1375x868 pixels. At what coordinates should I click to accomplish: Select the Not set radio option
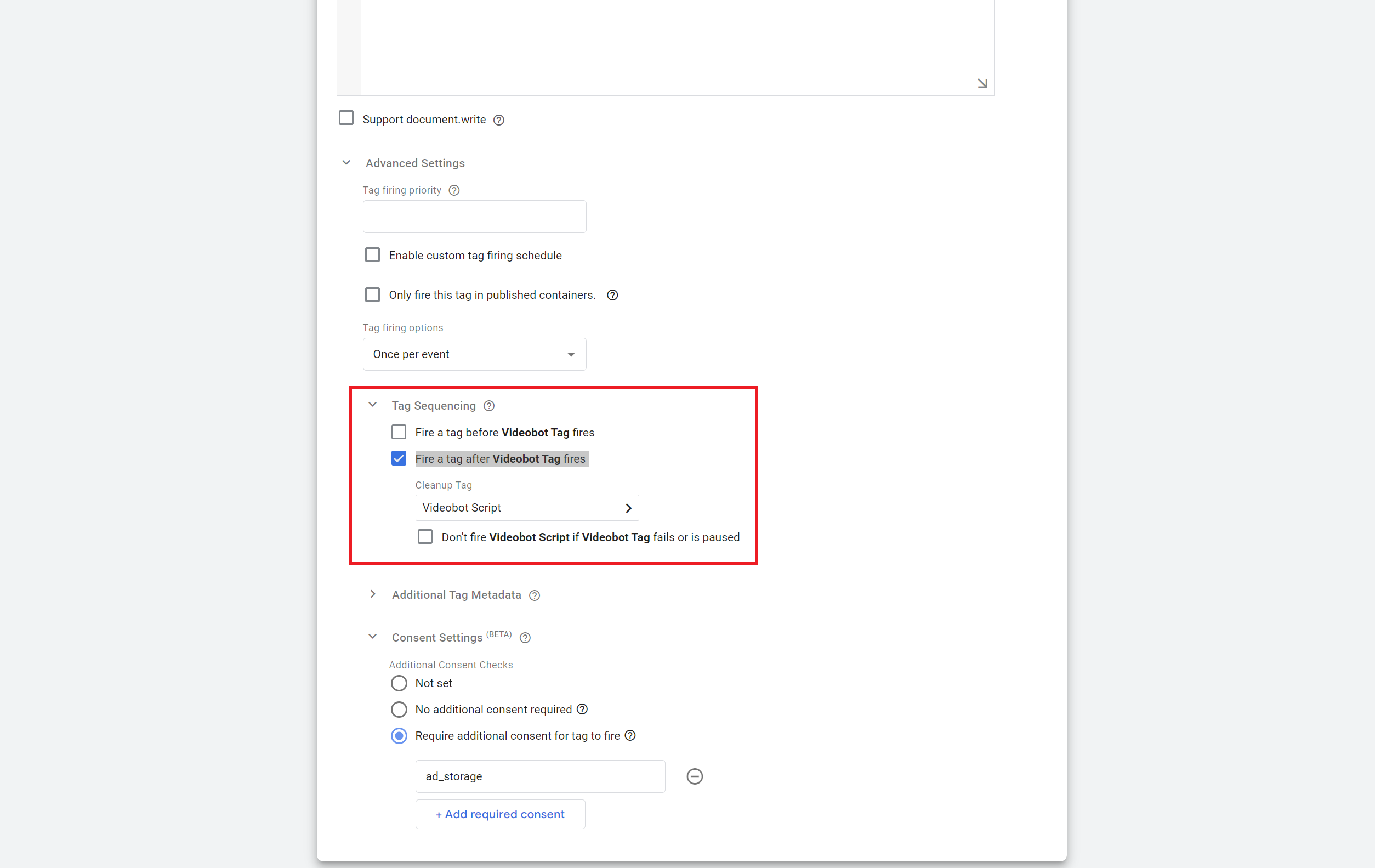click(x=399, y=683)
